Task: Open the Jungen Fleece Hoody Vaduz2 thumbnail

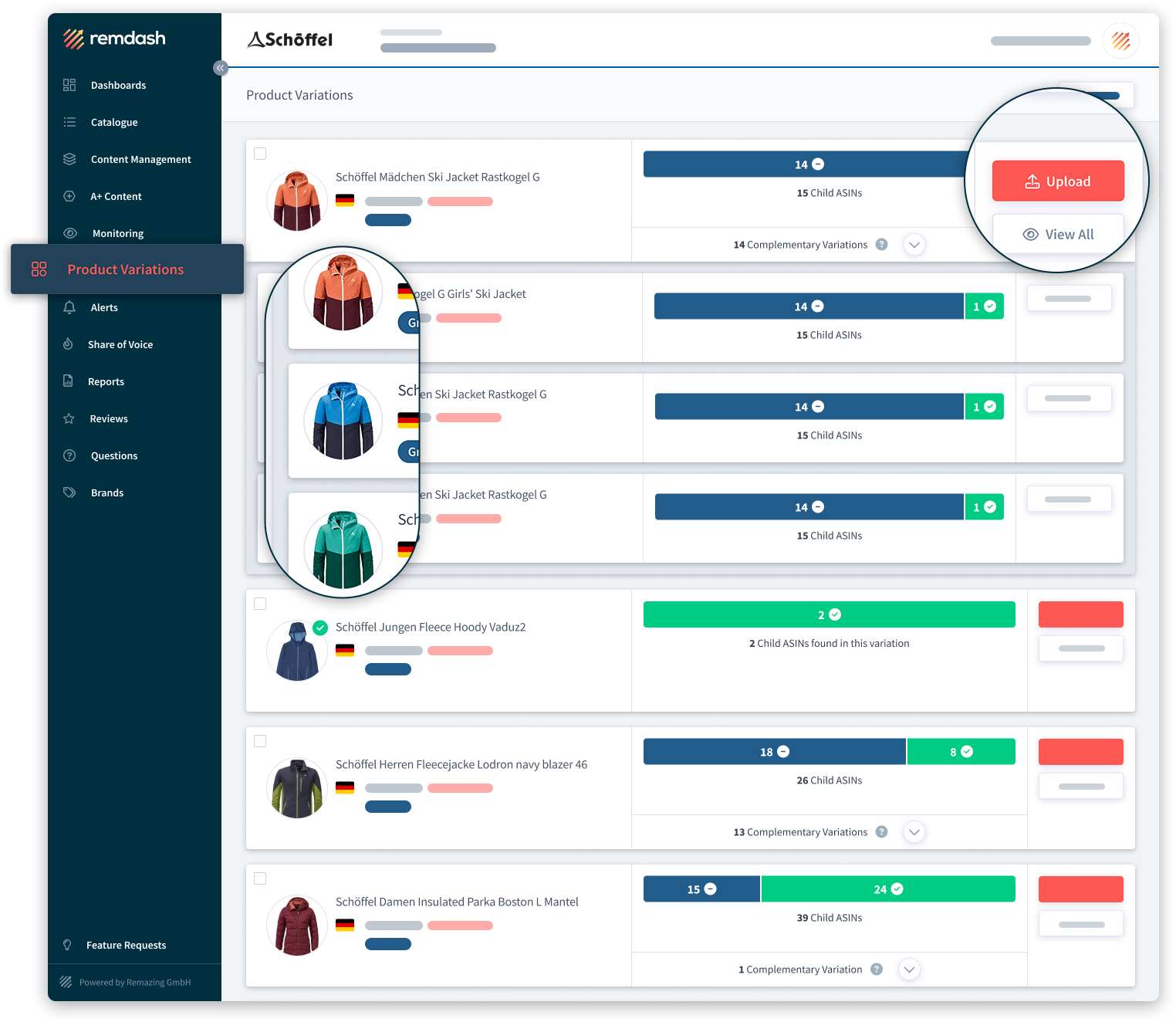Action: (297, 651)
